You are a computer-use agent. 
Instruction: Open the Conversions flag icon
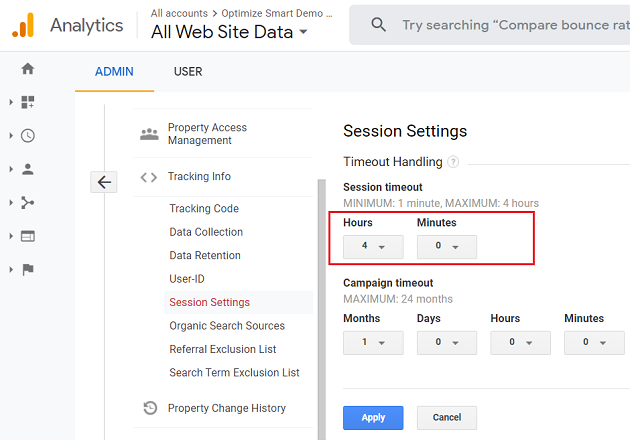tap(28, 269)
